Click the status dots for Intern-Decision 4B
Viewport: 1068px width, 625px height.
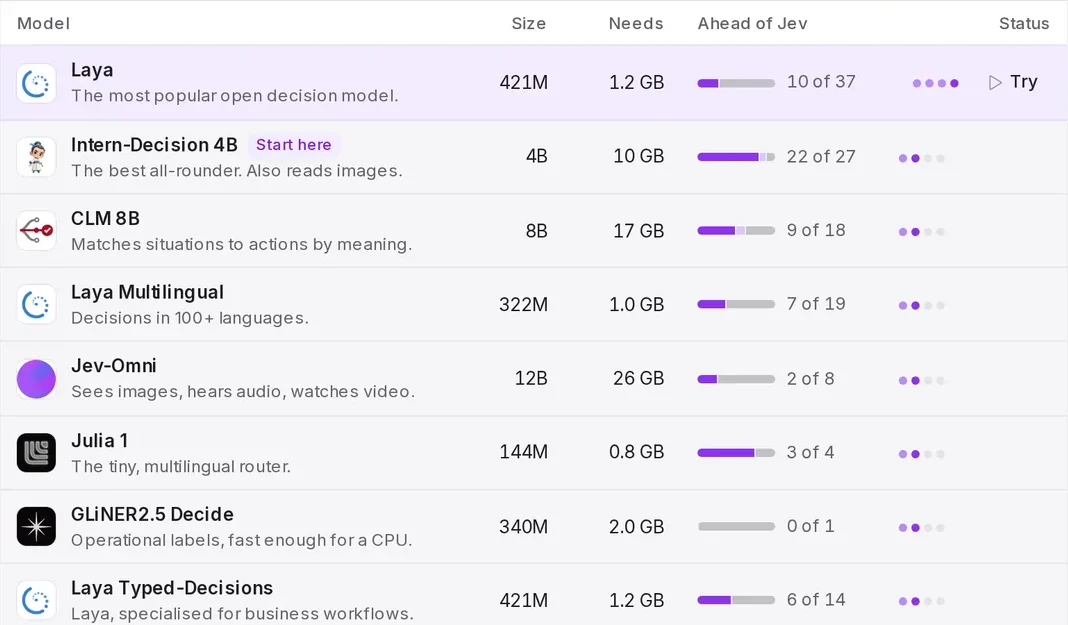point(922,158)
